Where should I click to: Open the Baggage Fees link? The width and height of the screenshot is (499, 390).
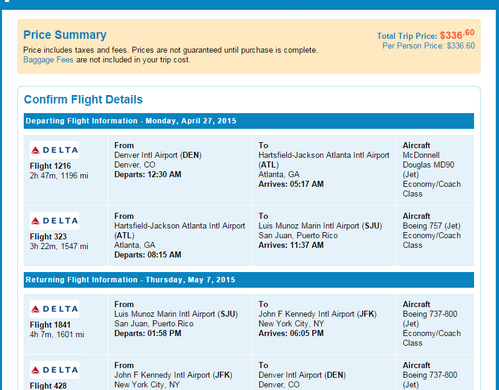coord(48,60)
